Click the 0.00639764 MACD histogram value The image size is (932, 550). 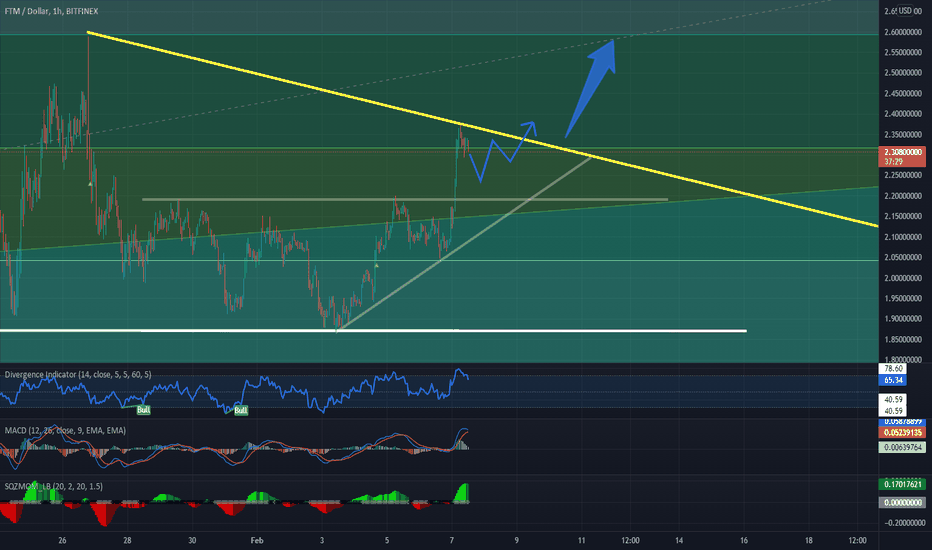coord(903,447)
